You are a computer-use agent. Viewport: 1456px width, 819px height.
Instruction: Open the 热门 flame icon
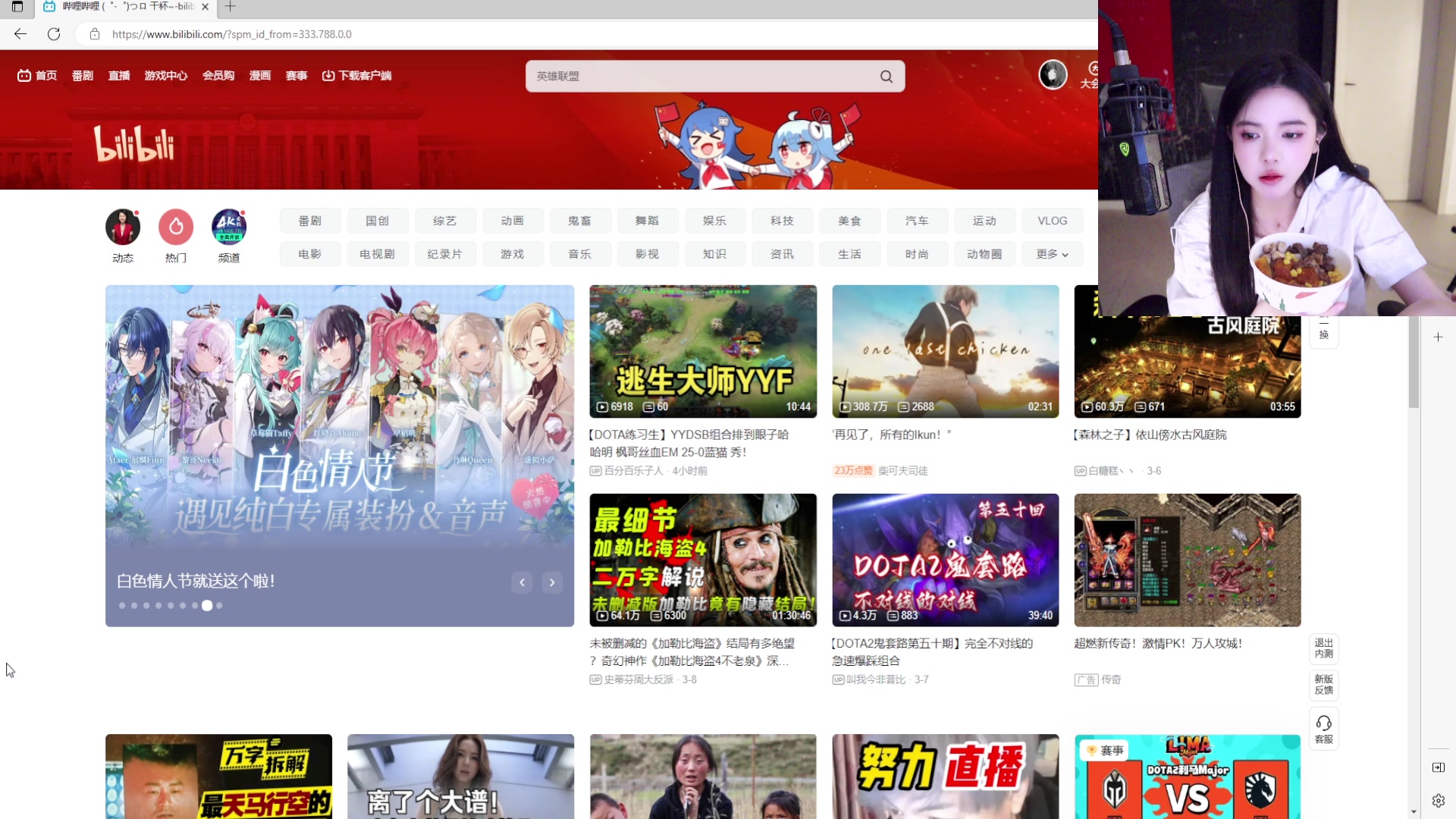pyautogui.click(x=176, y=227)
